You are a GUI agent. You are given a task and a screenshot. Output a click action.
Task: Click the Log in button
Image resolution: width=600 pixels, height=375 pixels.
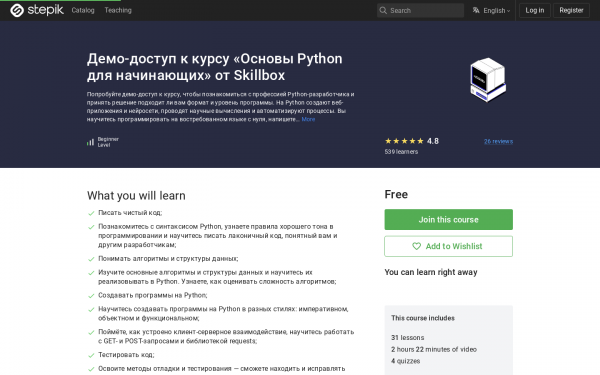[x=535, y=10]
